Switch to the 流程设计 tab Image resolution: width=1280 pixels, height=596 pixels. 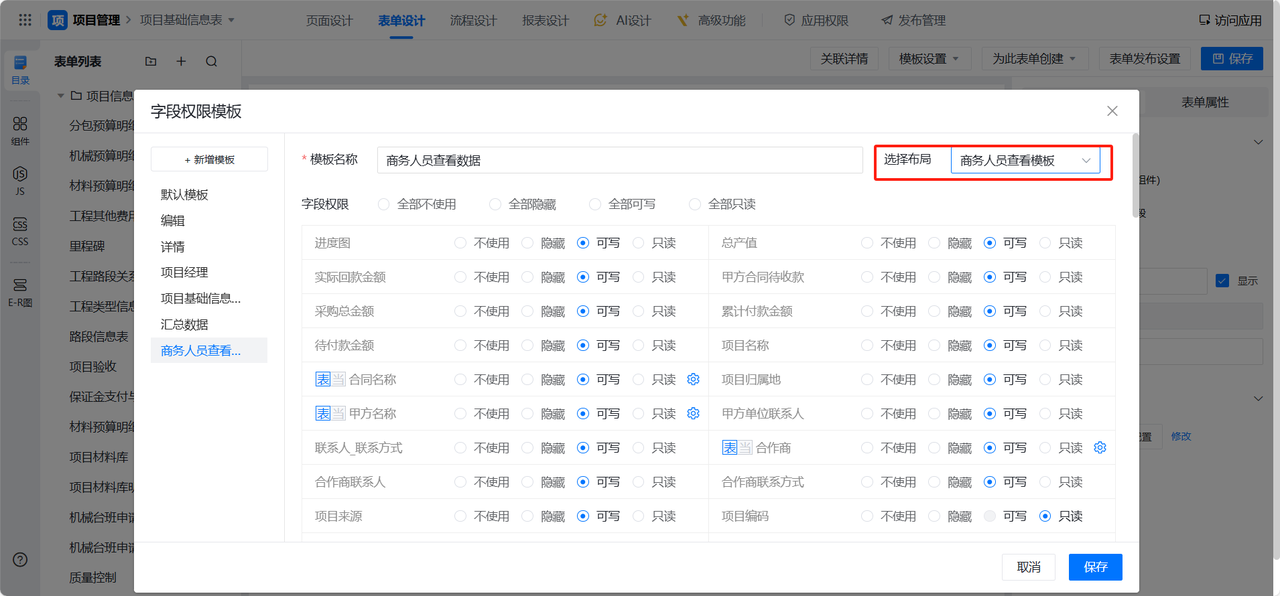coord(473,20)
